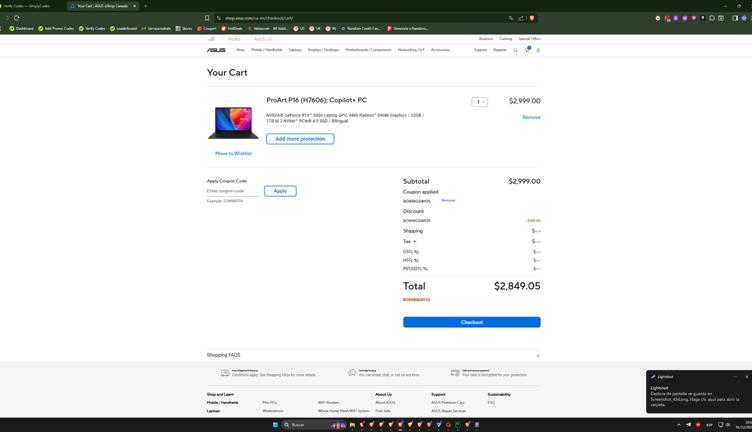Open the ASUS Premium Care footer link
Screen dimensions: 752x432
(x=448, y=403)
